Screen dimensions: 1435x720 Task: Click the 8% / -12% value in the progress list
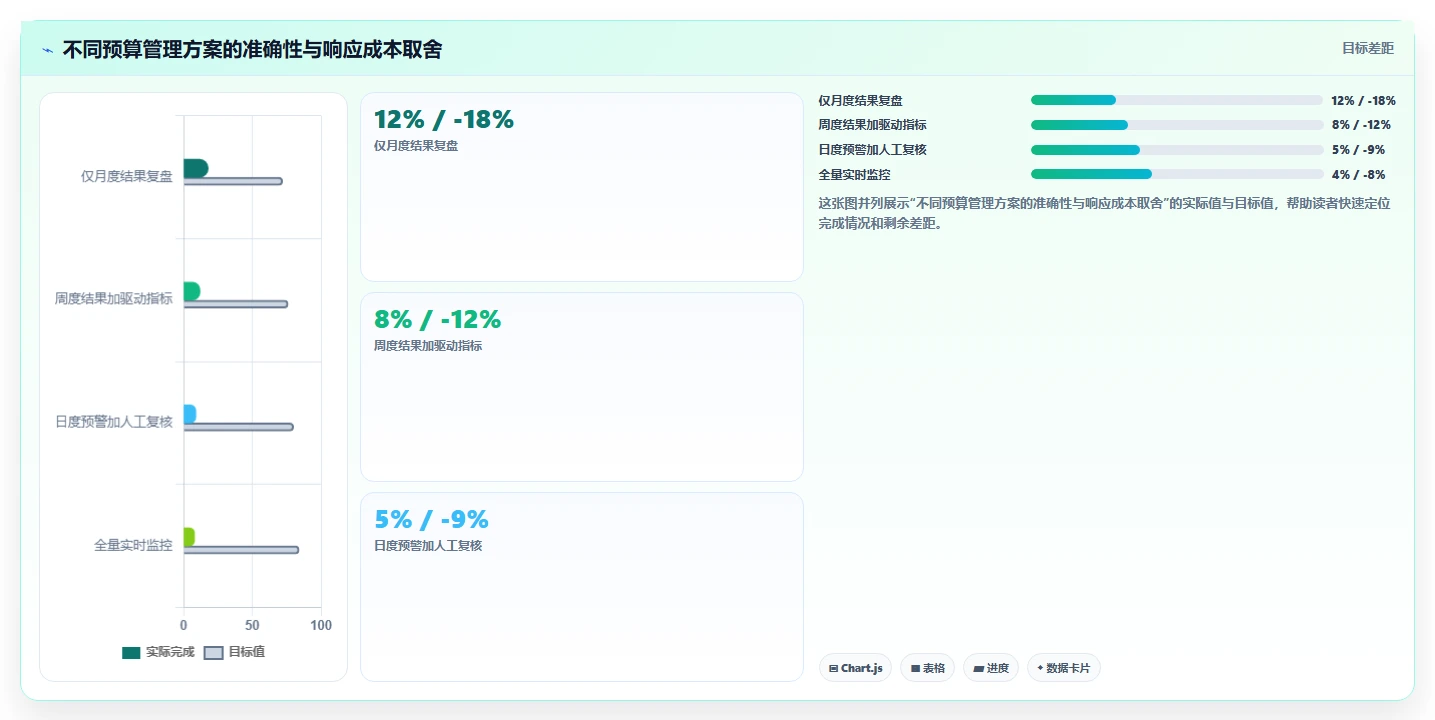pyautogui.click(x=1361, y=125)
